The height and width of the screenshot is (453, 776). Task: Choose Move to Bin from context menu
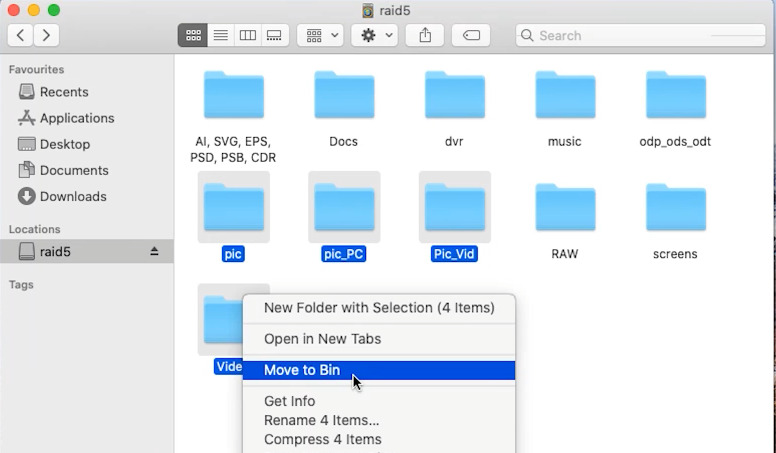379,370
